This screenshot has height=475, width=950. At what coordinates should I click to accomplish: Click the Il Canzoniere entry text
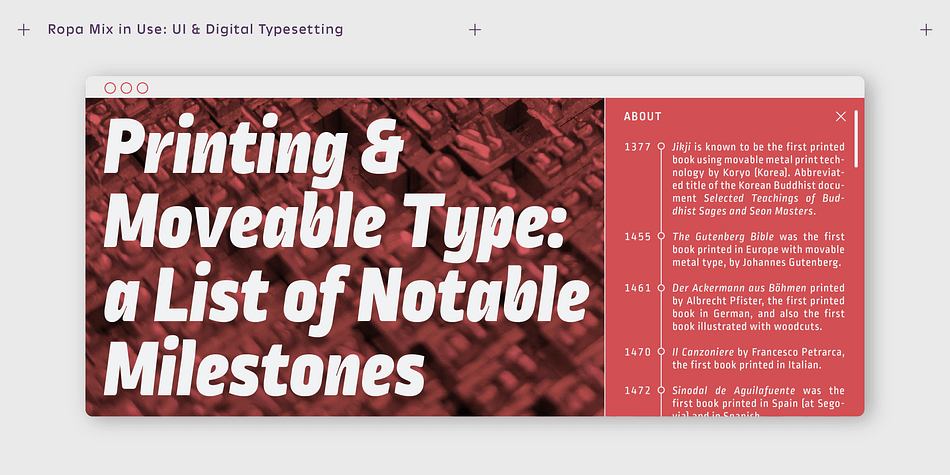pyautogui.click(x=758, y=358)
